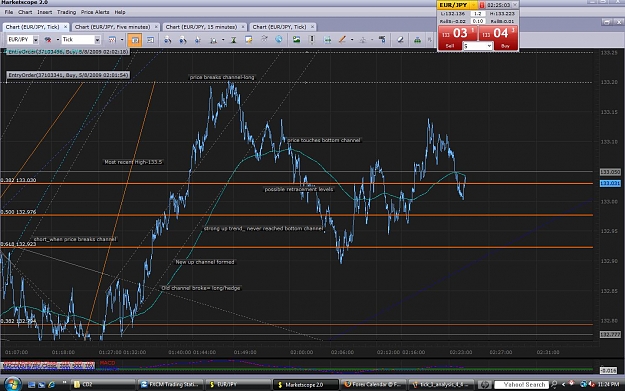Open the Tick period dropdown
625x391 pixels.
coord(97,39)
